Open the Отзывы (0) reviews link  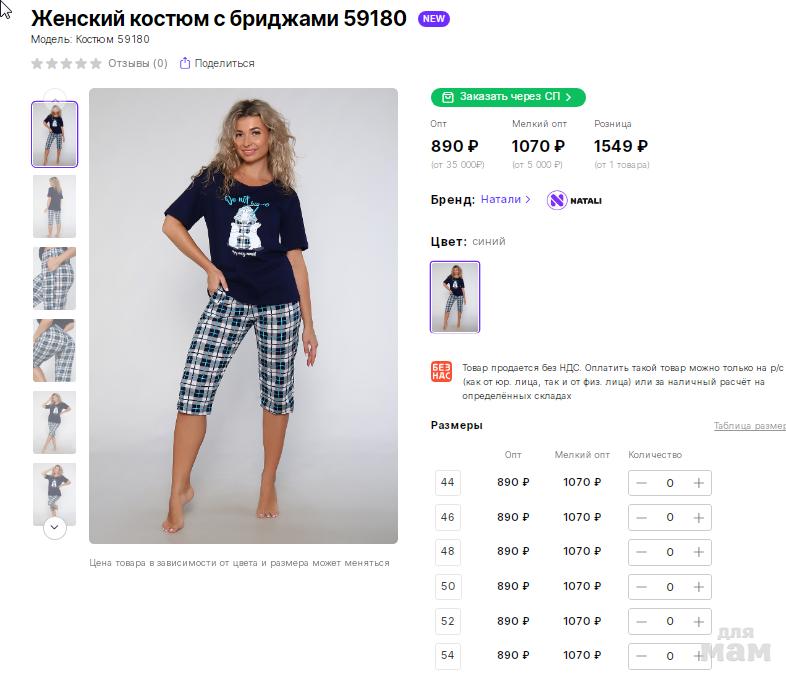[138, 63]
